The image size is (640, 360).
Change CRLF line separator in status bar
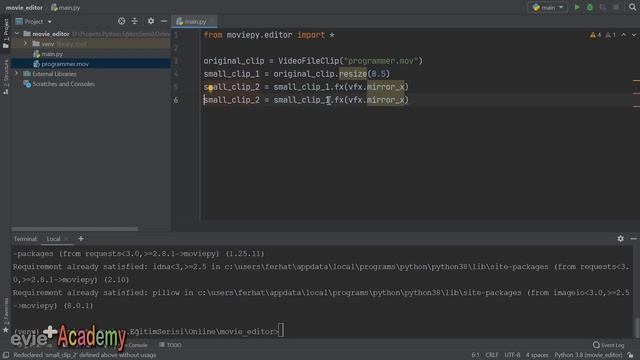coord(491,355)
